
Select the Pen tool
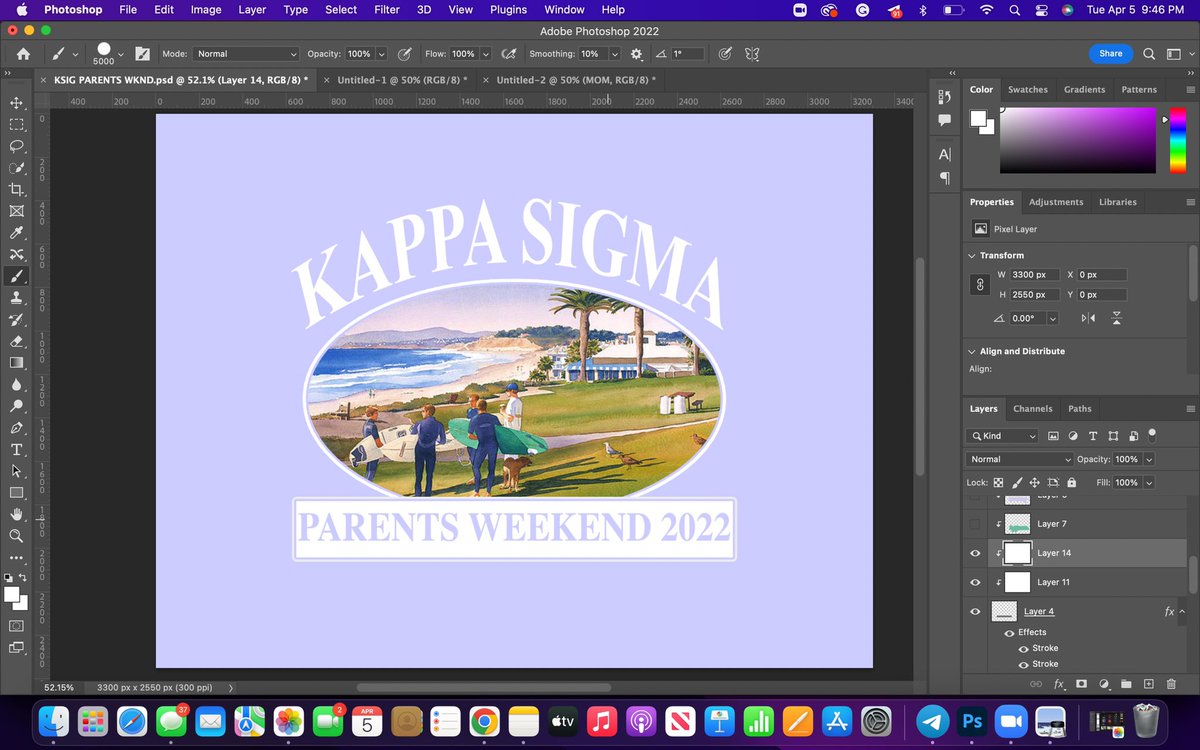coord(16,428)
